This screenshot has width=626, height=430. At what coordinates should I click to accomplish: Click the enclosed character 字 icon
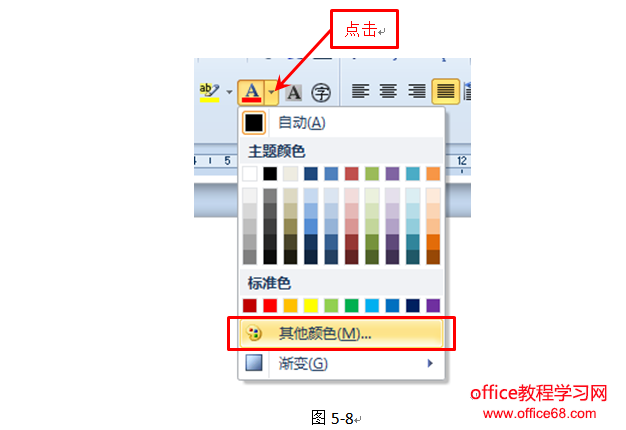[321, 93]
